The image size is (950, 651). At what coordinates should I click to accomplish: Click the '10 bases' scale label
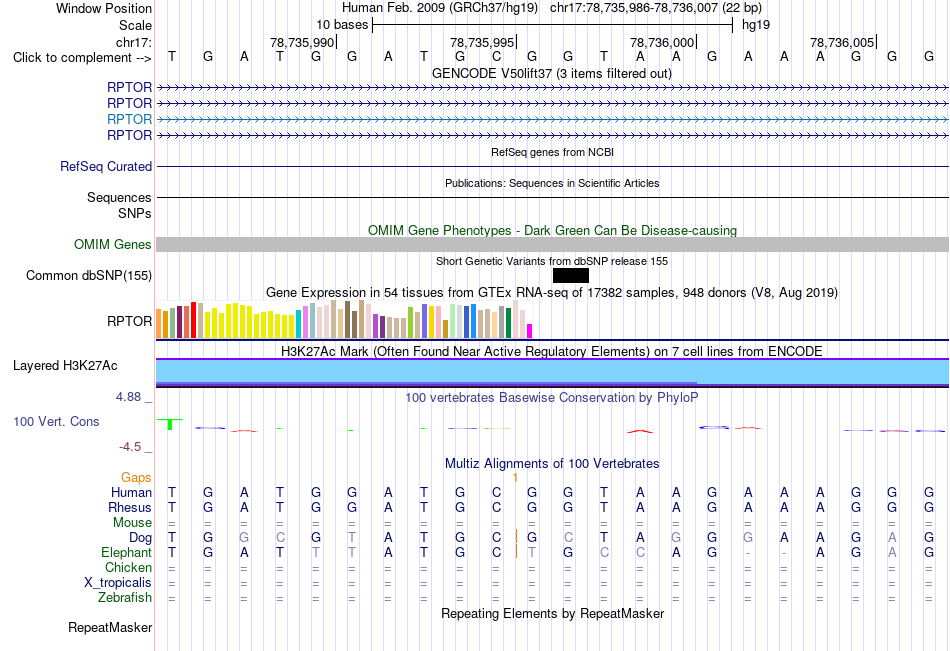click(342, 25)
